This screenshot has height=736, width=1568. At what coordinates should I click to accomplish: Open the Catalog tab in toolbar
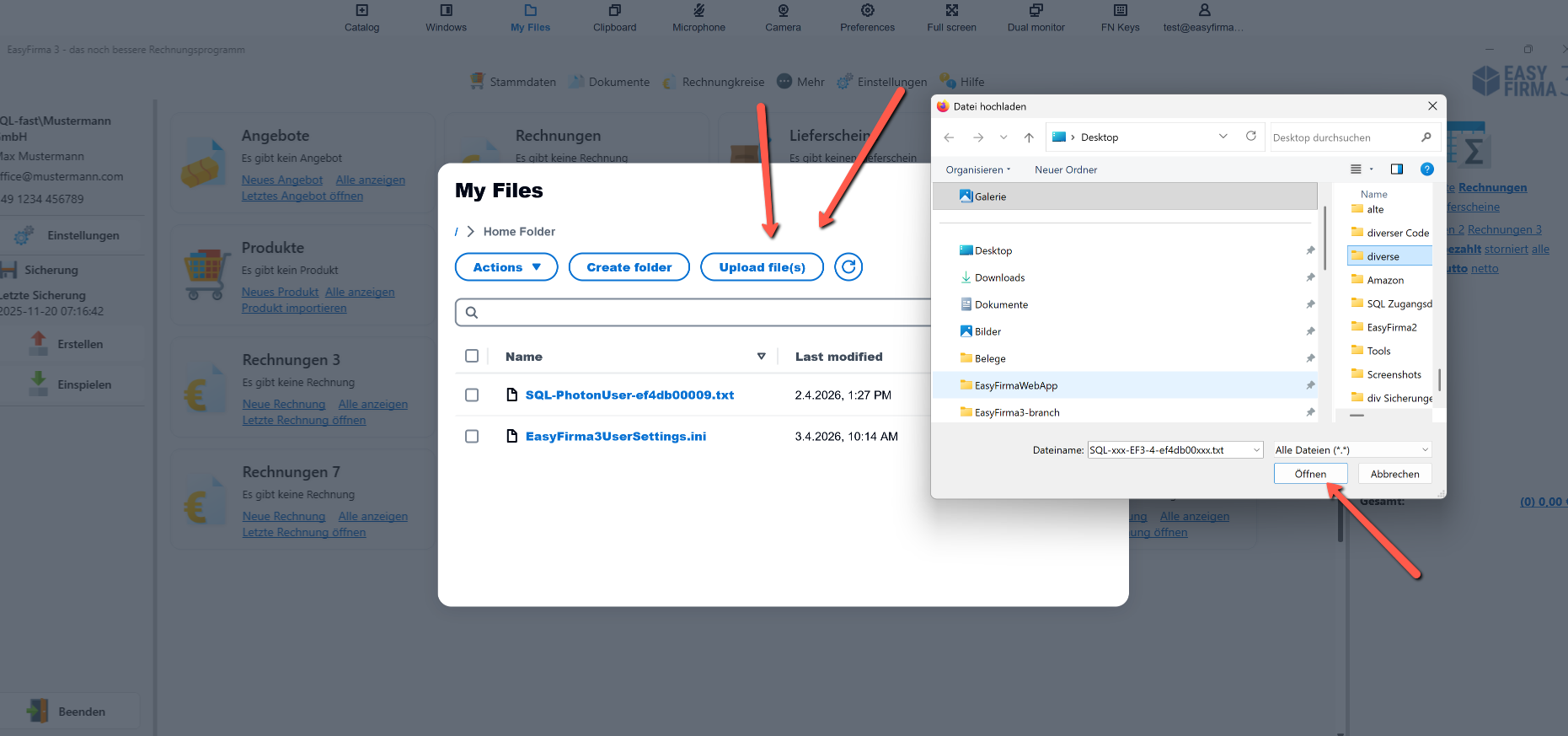[x=361, y=18]
